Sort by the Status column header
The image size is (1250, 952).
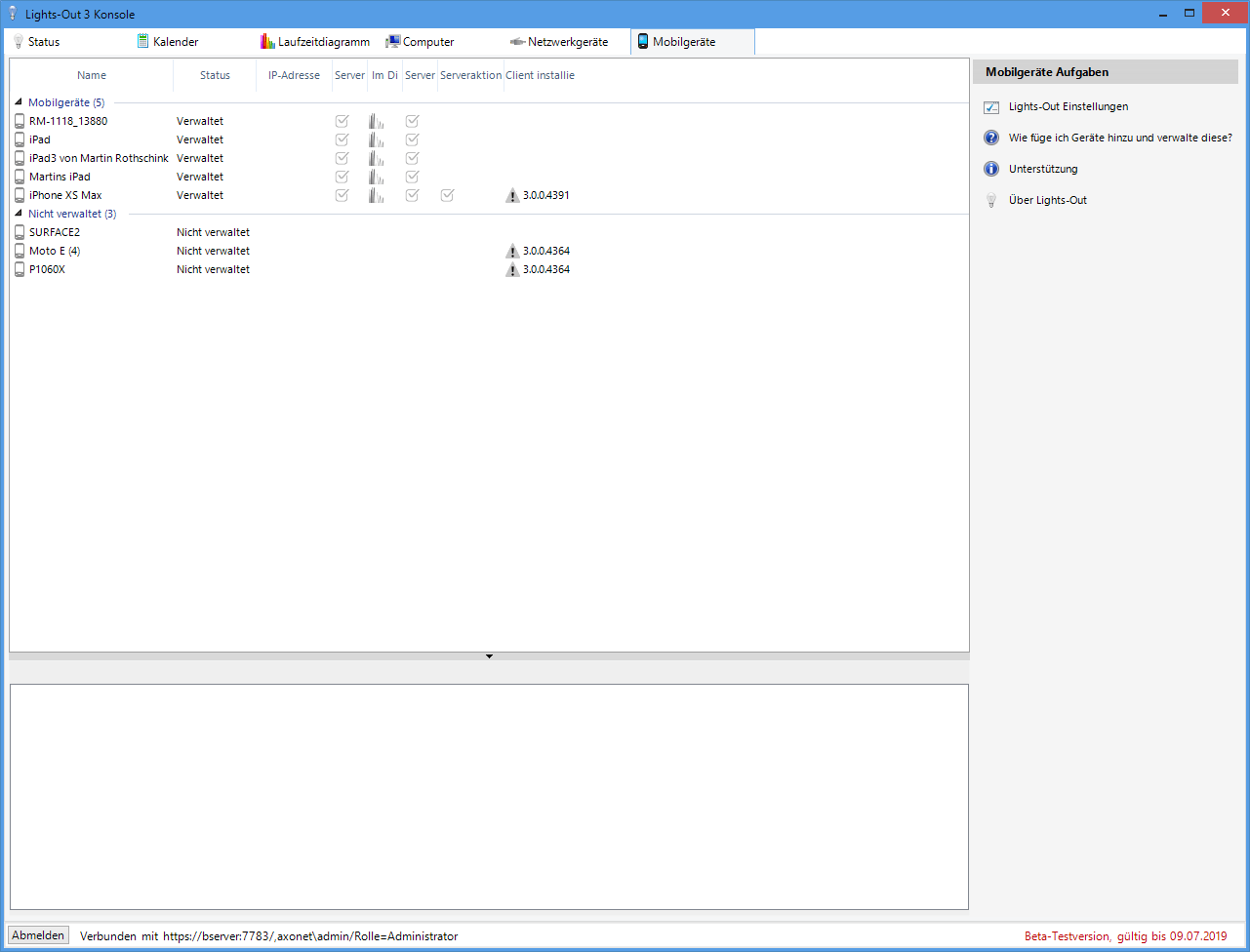click(x=215, y=75)
